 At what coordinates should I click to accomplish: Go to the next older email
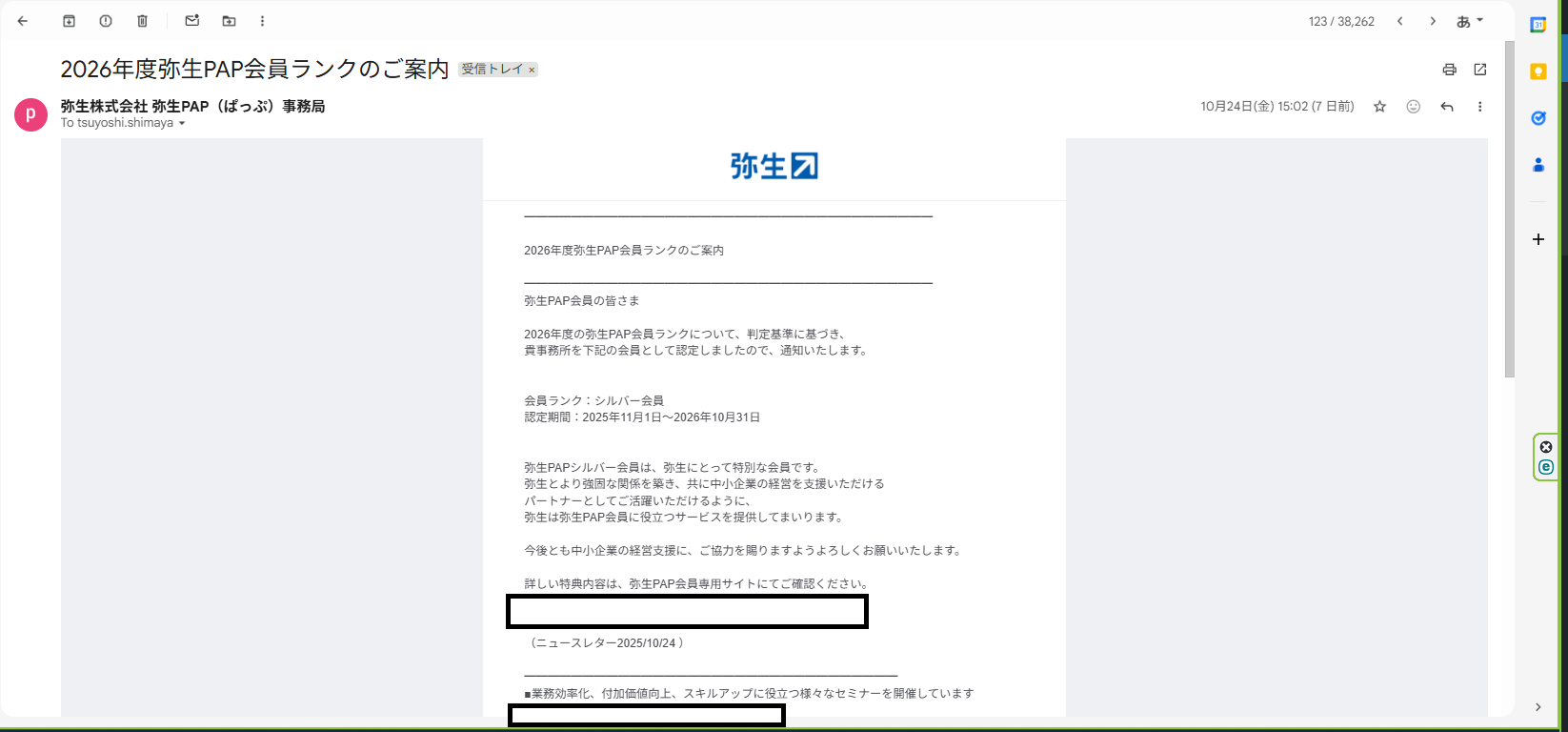click(1432, 21)
